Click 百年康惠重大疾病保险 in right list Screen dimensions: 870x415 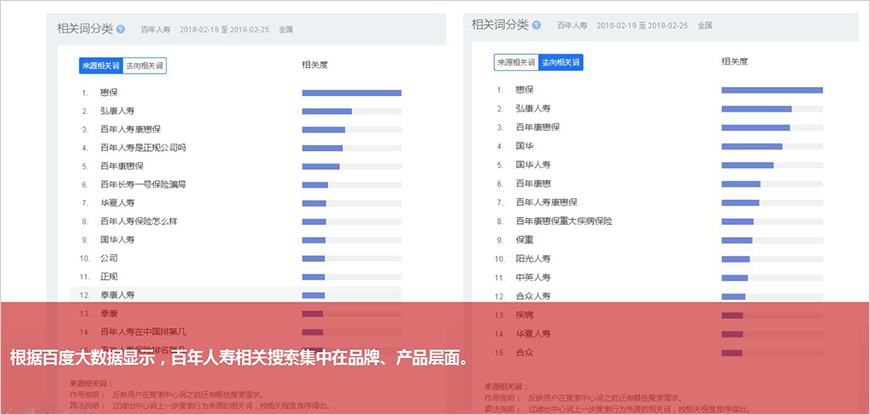coord(563,221)
